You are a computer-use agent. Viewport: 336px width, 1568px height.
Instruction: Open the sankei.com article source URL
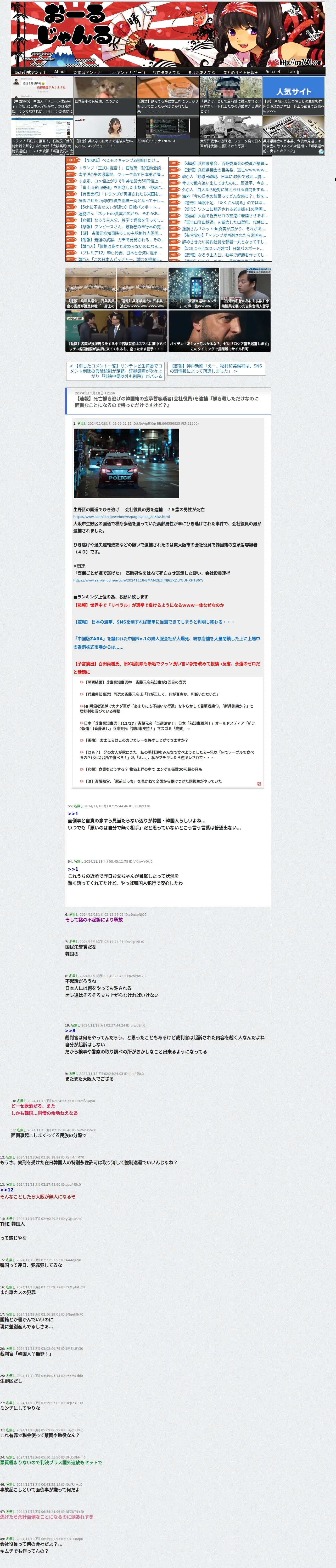coord(138,580)
